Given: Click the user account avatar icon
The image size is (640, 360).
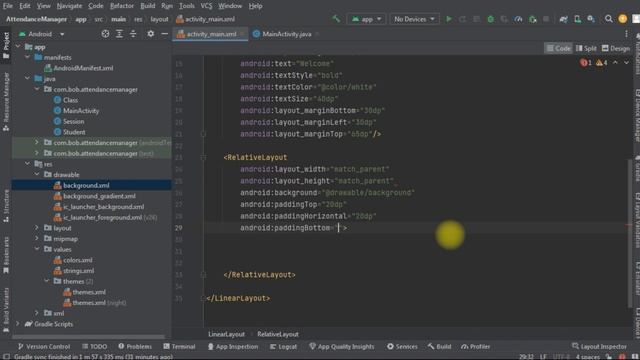Looking at the screenshot, I should (x=622, y=19).
